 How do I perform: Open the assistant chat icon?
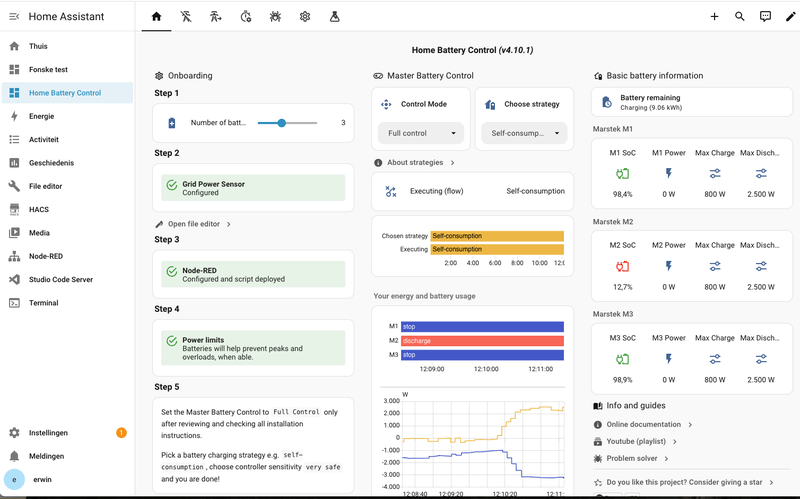click(x=765, y=17)
